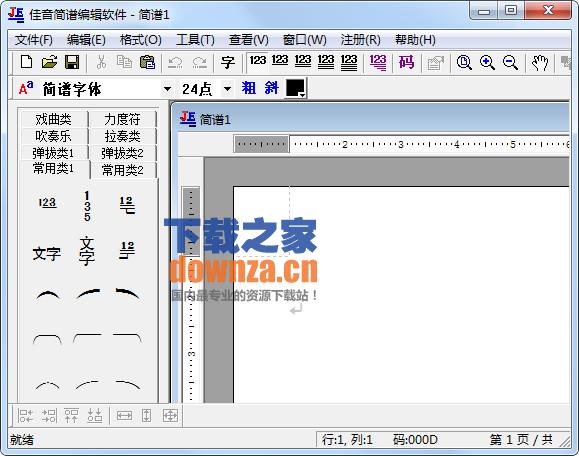Viewport: 579px width, 456px height.
Task: Switch to the 吹奏乐 symbol tab
Action: (54, 136)
